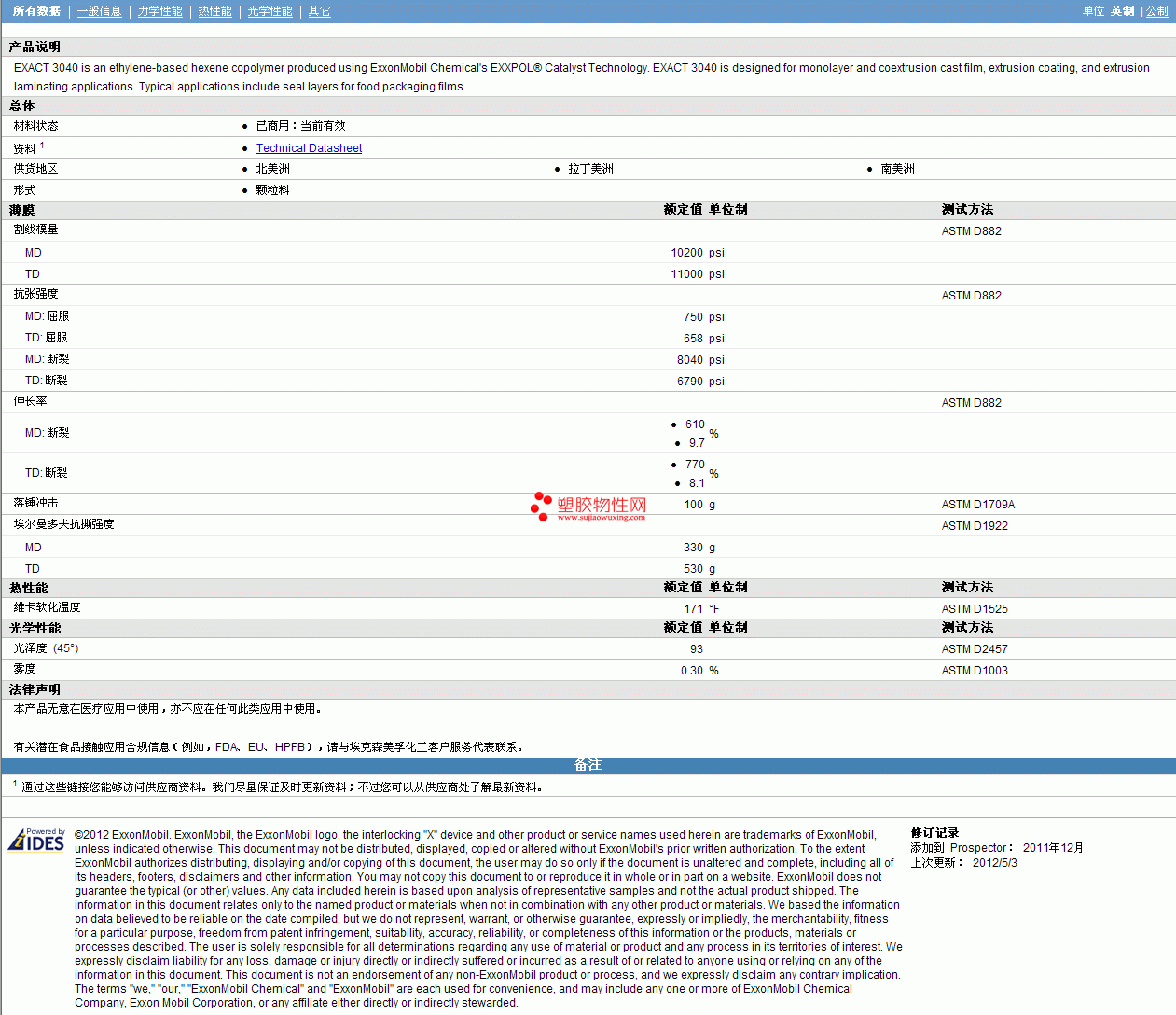Click the 10200 secant modulus MD value

point(687,253)
